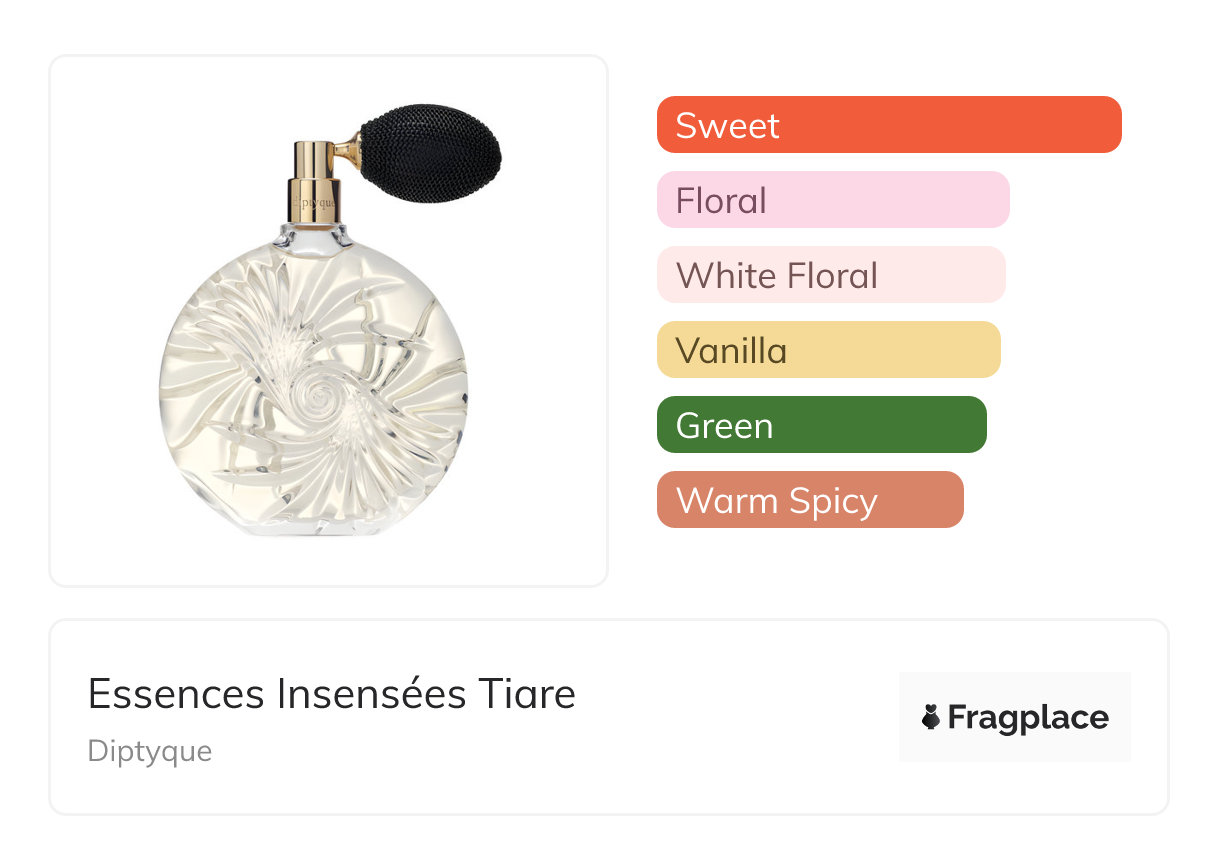Open the Fragplace wordmark text
The width and height of the screenshot is (1218, 864).
1028,718
